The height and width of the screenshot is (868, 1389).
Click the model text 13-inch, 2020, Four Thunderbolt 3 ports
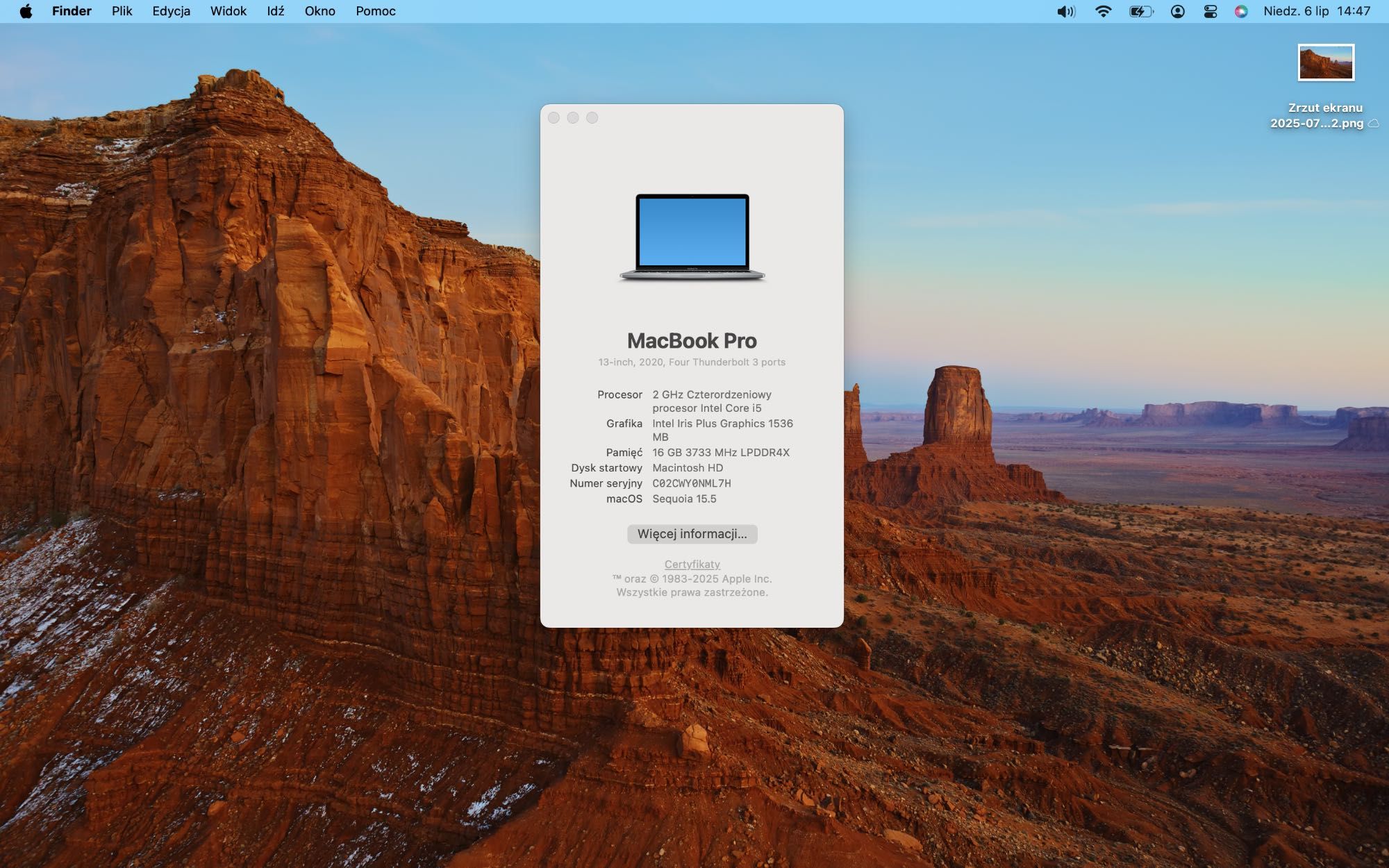click(x=692, y=362)
